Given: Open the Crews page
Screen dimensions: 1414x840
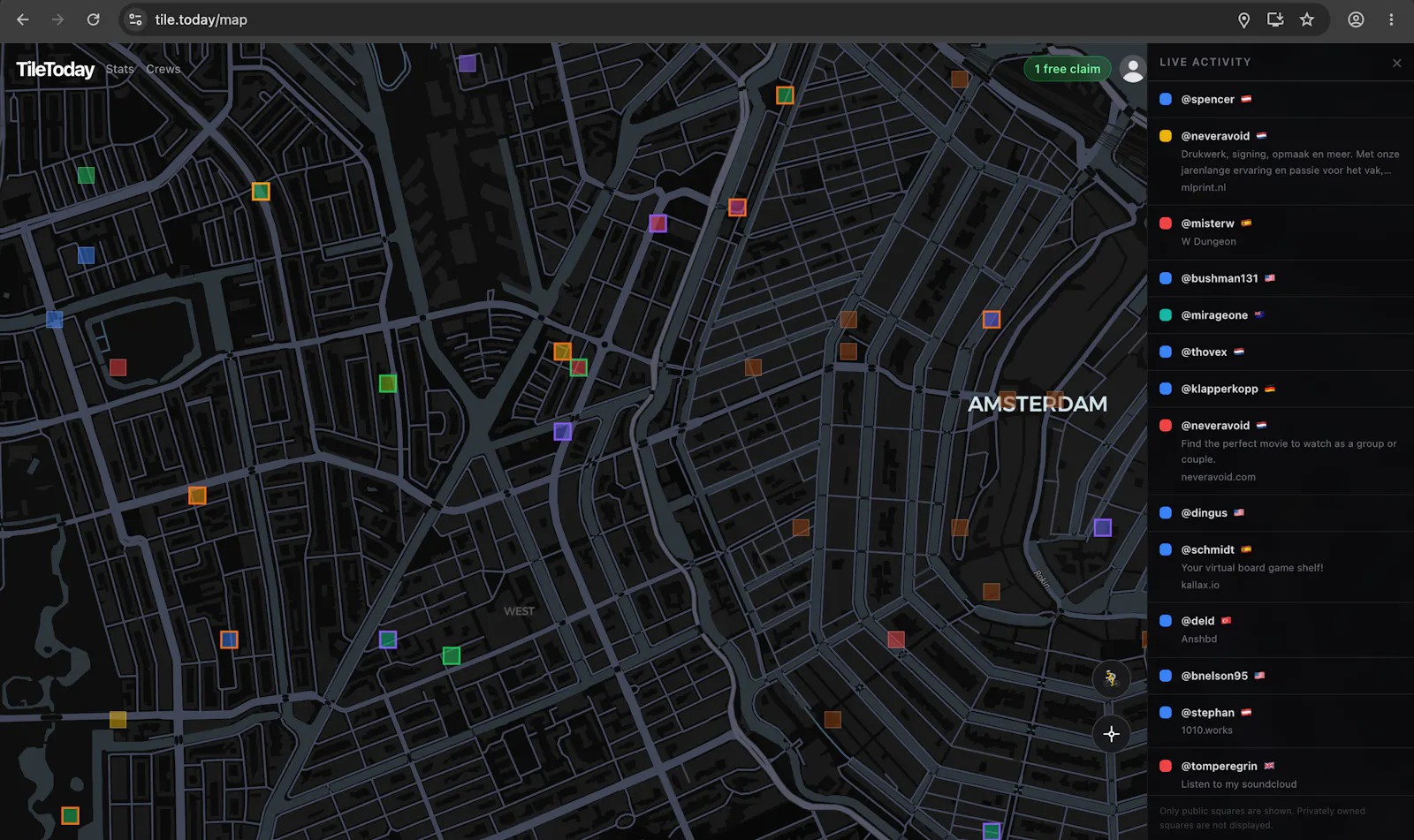Looking at the screenshot, I should click(163, 69).
